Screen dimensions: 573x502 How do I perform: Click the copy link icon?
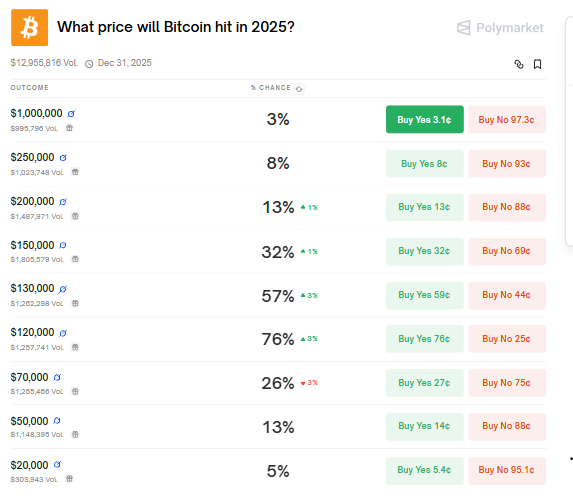click(519, 64)
